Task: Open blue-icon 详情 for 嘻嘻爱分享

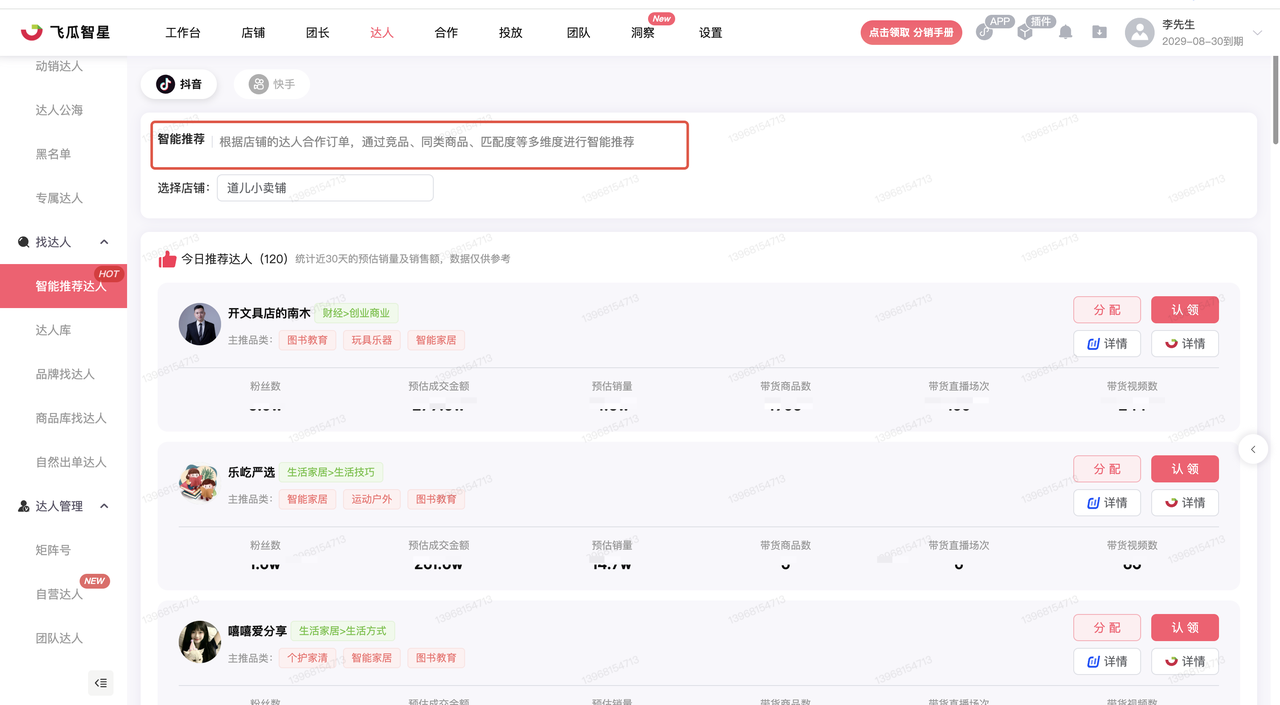Action: click(1107, 661)
